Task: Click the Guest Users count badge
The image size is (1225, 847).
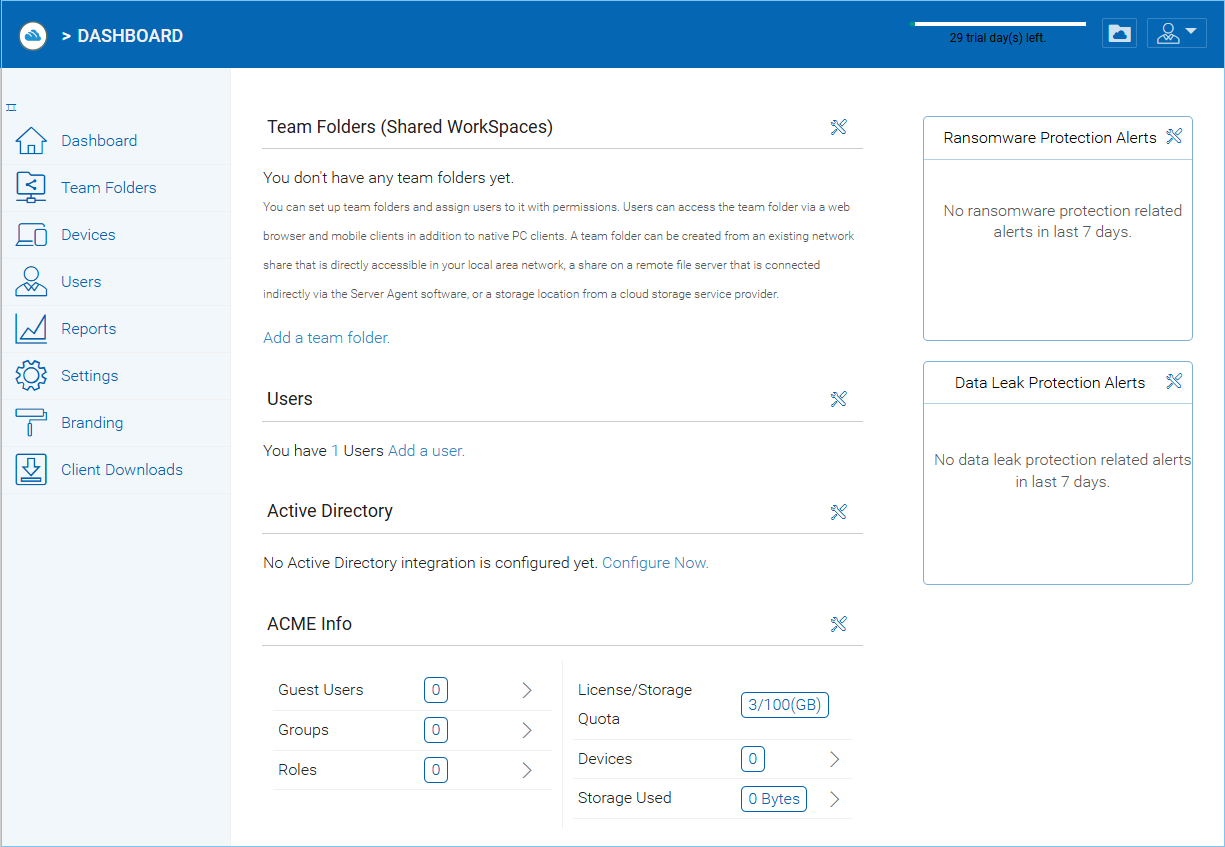Action: [435, 690]
